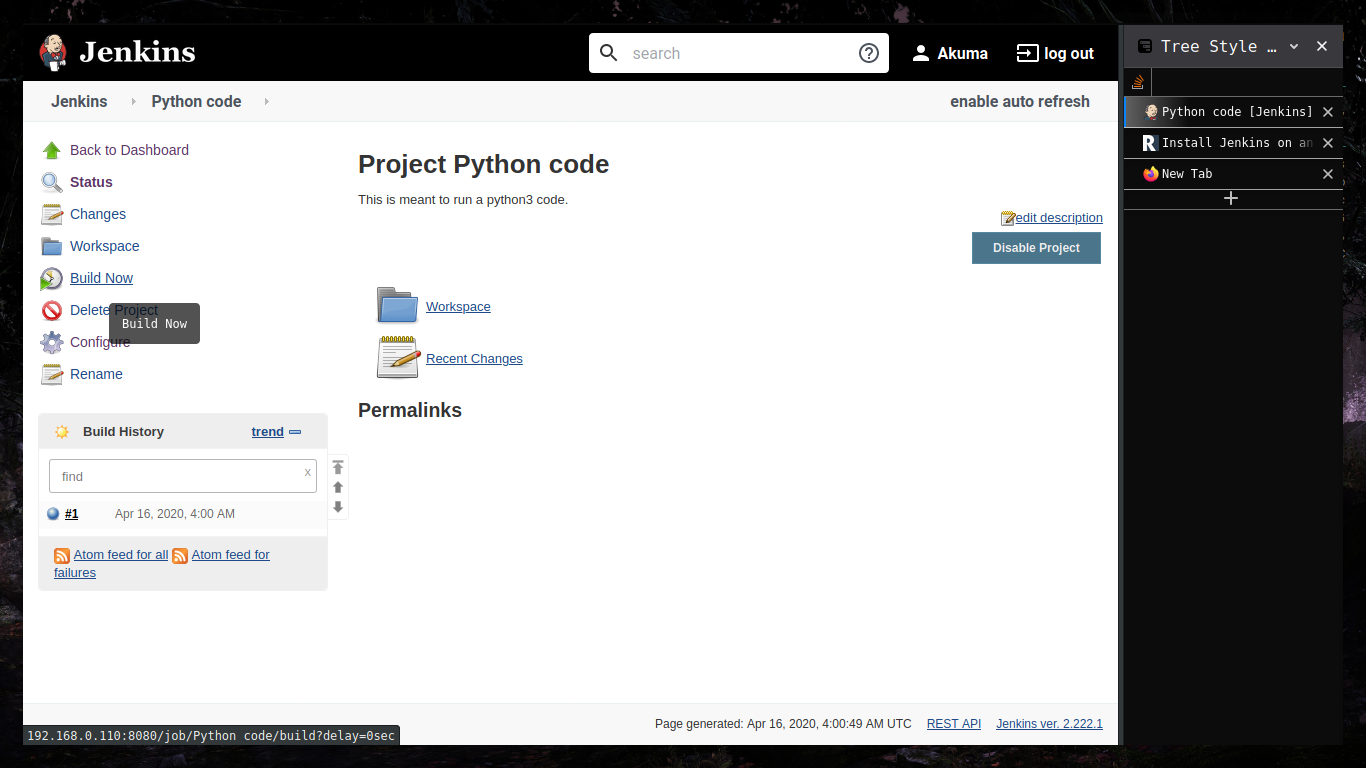
Task: Click the red Delete Project icon
Action: [x=52, y=310]
